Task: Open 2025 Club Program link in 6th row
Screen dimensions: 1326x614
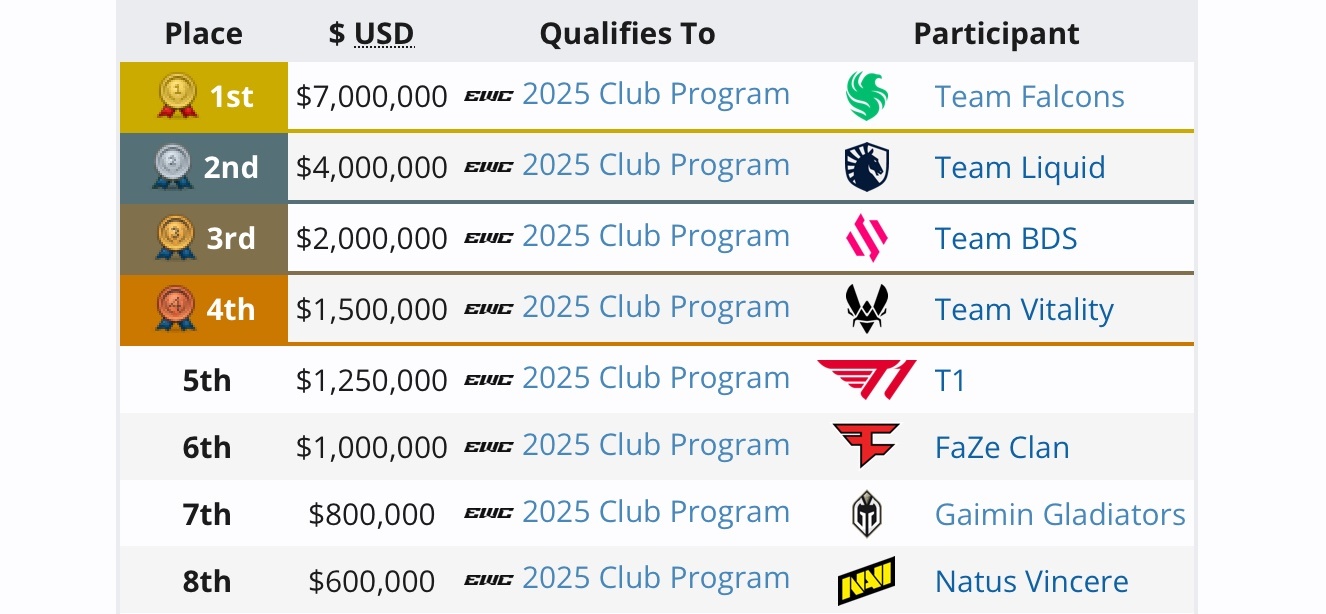Action: (655, 445)
